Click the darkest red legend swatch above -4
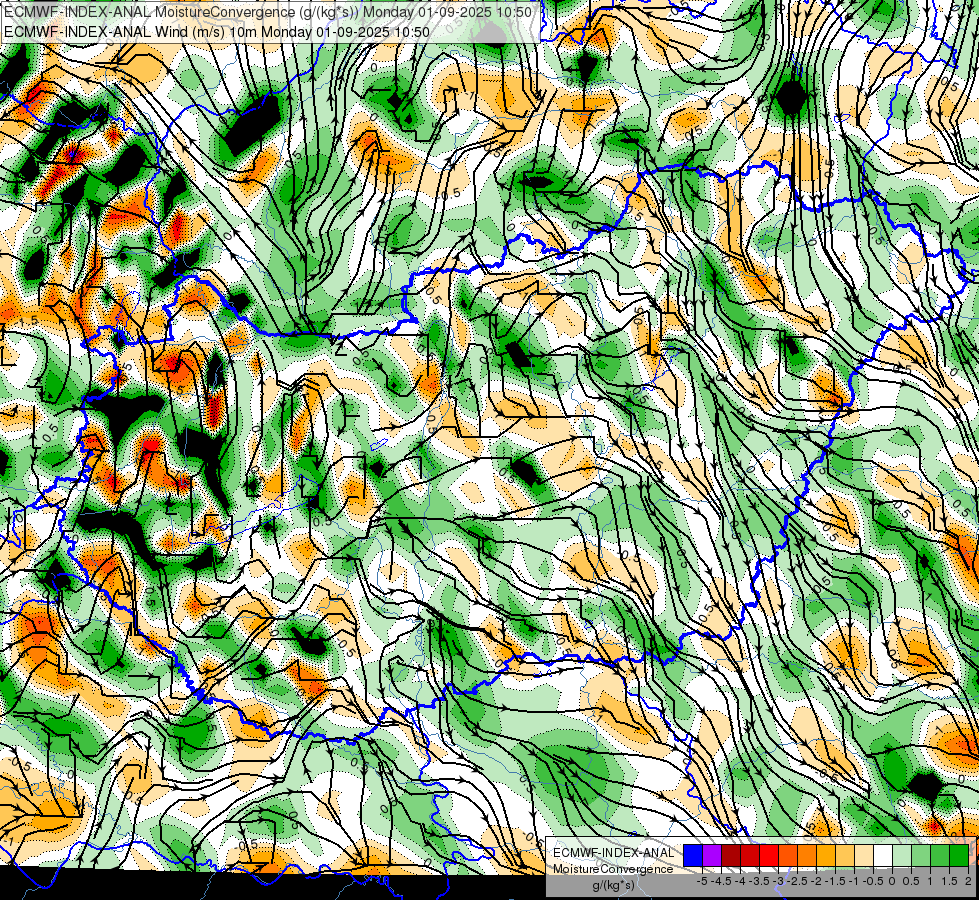979x900 pixels. click(731, 856)
